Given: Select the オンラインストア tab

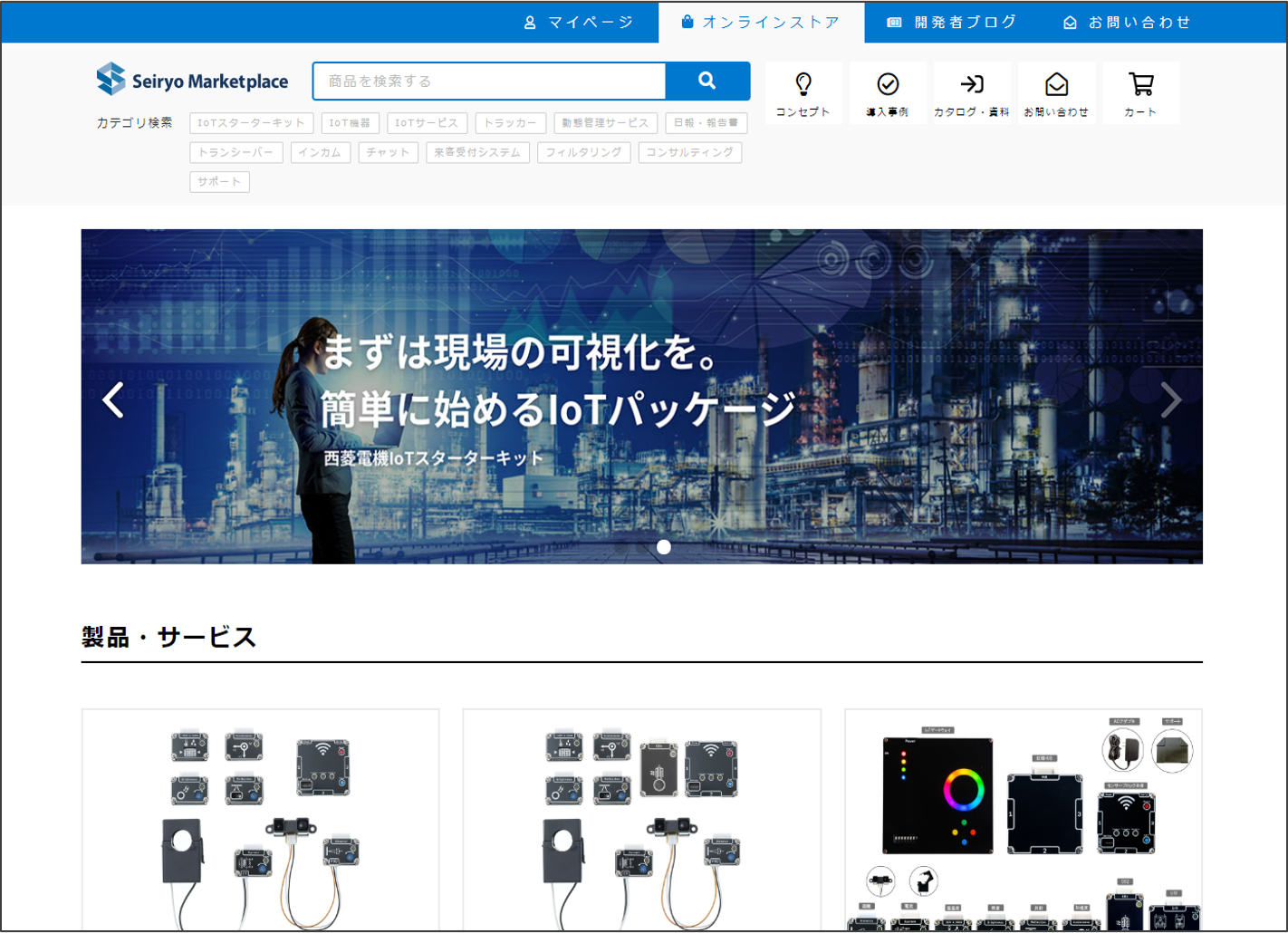Looking at the screenshot, I should 761,23.
